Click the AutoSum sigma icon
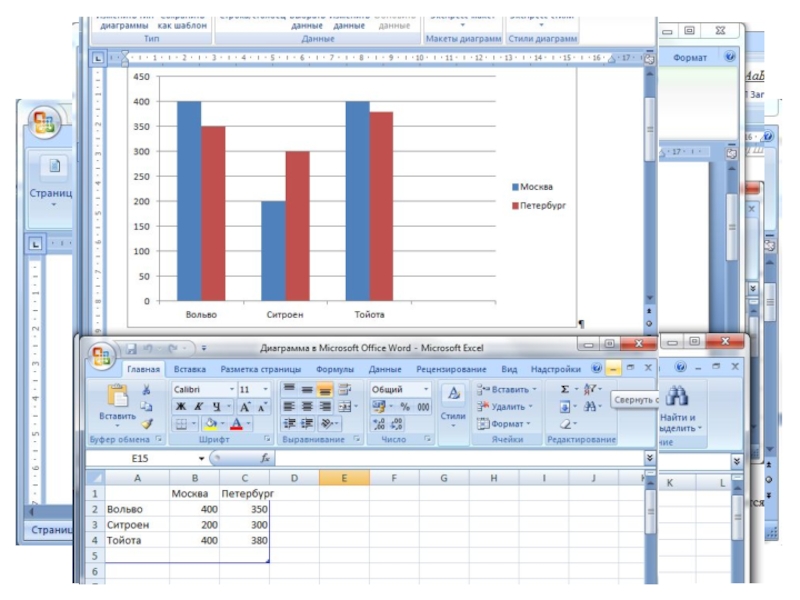Screen dimensions: 800x600 [x=565, y=389]
